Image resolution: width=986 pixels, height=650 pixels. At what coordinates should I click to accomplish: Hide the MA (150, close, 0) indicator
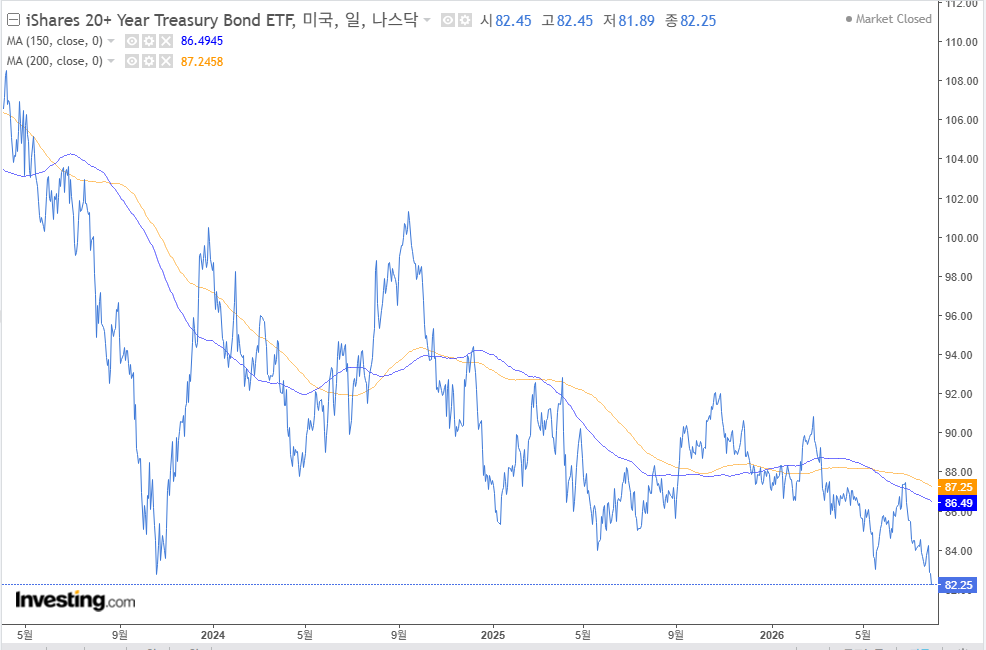(x=131, y=41)
